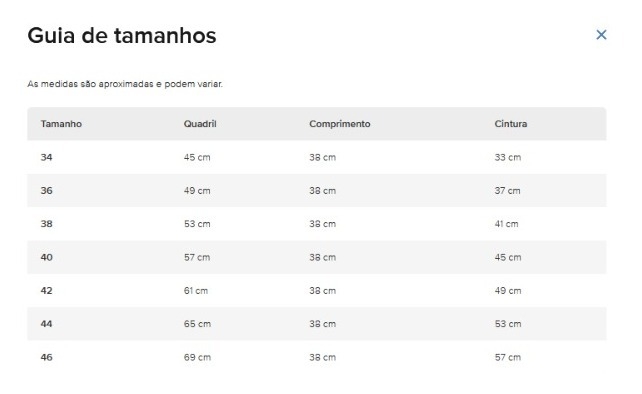Click the Quadril column header
Viewport: 642px width, 394px height.
200,124
